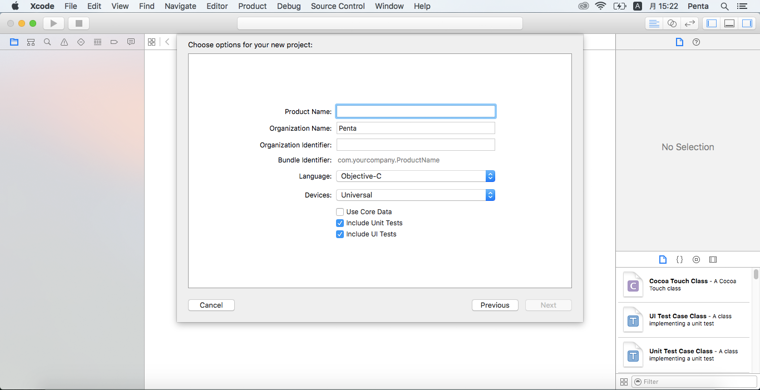Open the Navigate menu

pos(180,6)
